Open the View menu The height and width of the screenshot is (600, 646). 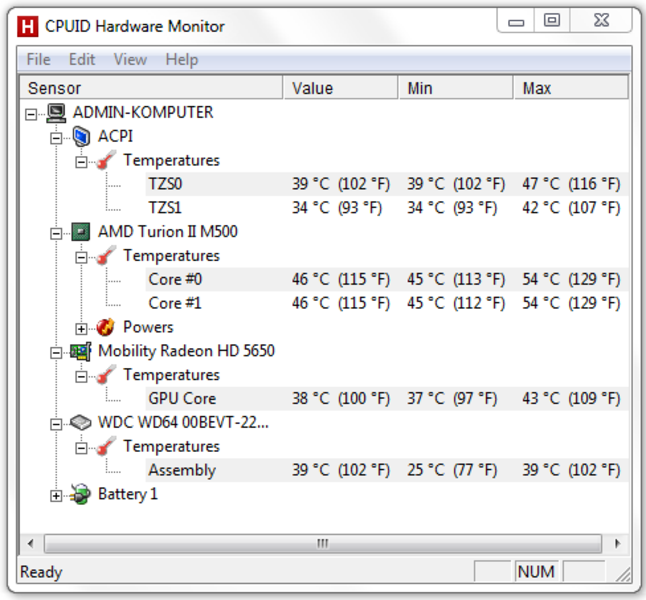130,60
